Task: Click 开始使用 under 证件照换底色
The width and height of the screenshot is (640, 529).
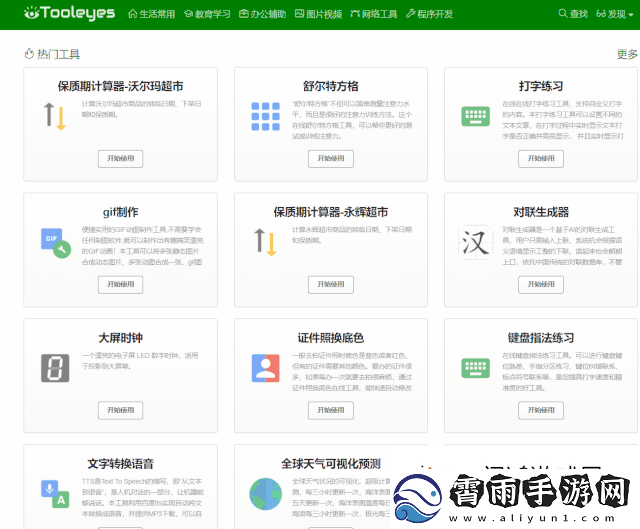Action: tap(331, 410)
